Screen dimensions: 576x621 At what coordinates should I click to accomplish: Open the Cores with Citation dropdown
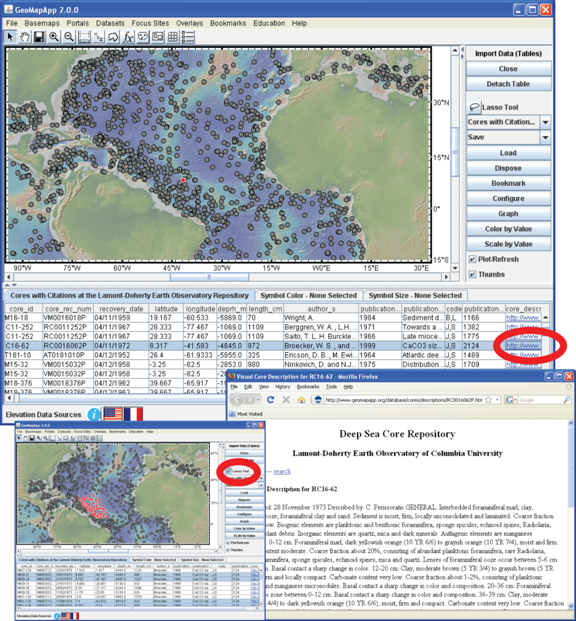(x=545, y=122)
